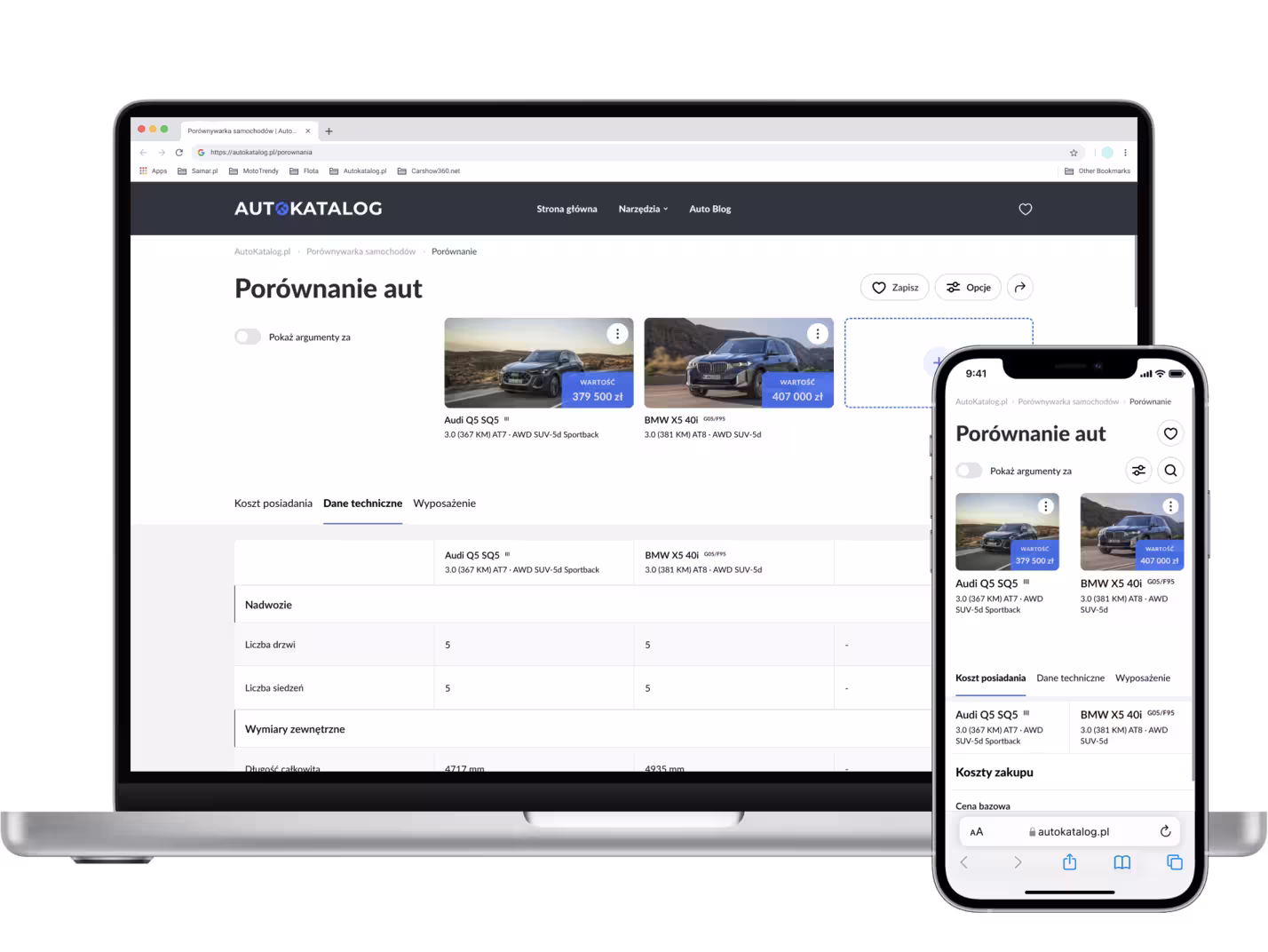Open the Carshow360.net bookmark folder
This screenshot has width=1268, height=952.
coord(429,171)
